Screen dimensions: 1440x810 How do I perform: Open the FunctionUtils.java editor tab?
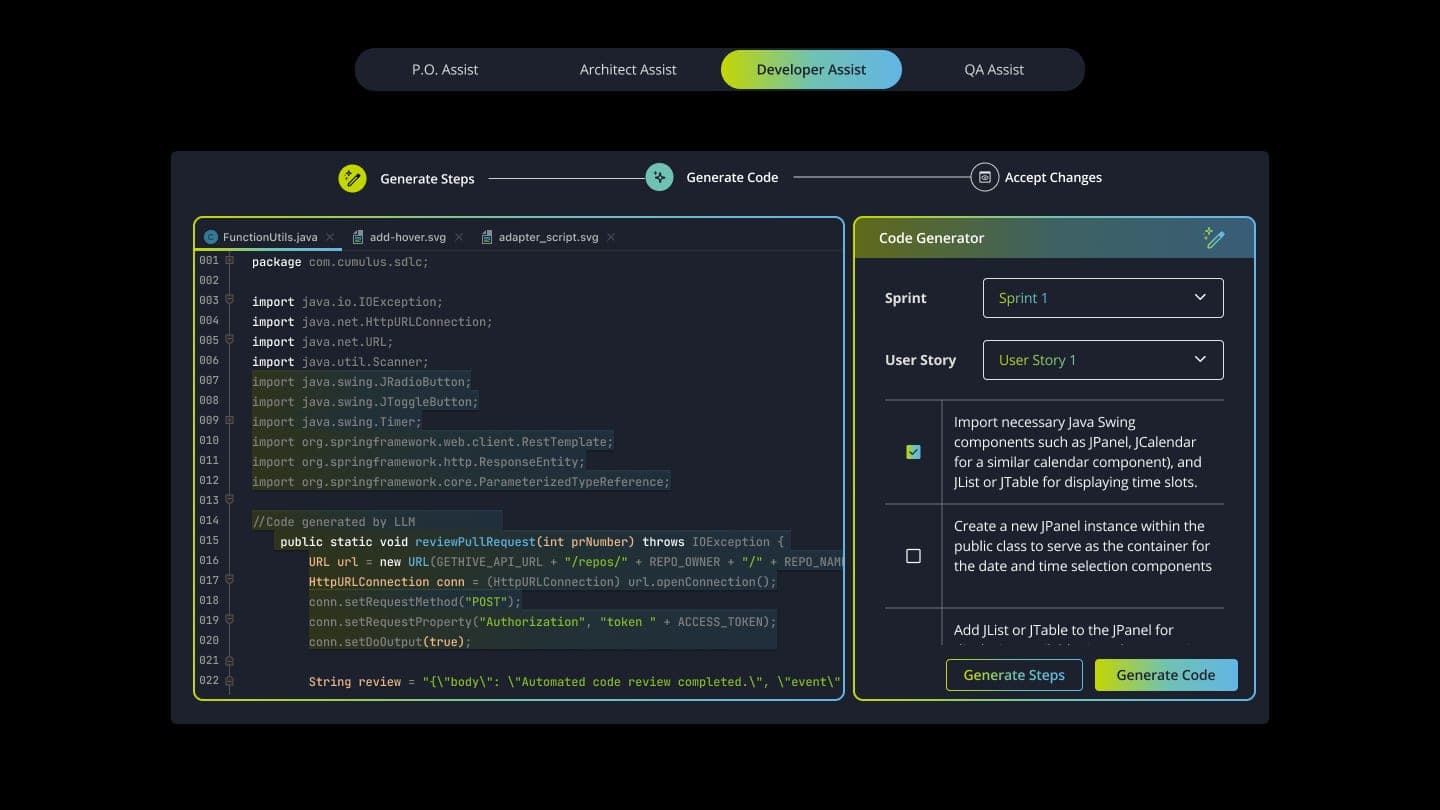coord(270,237)
